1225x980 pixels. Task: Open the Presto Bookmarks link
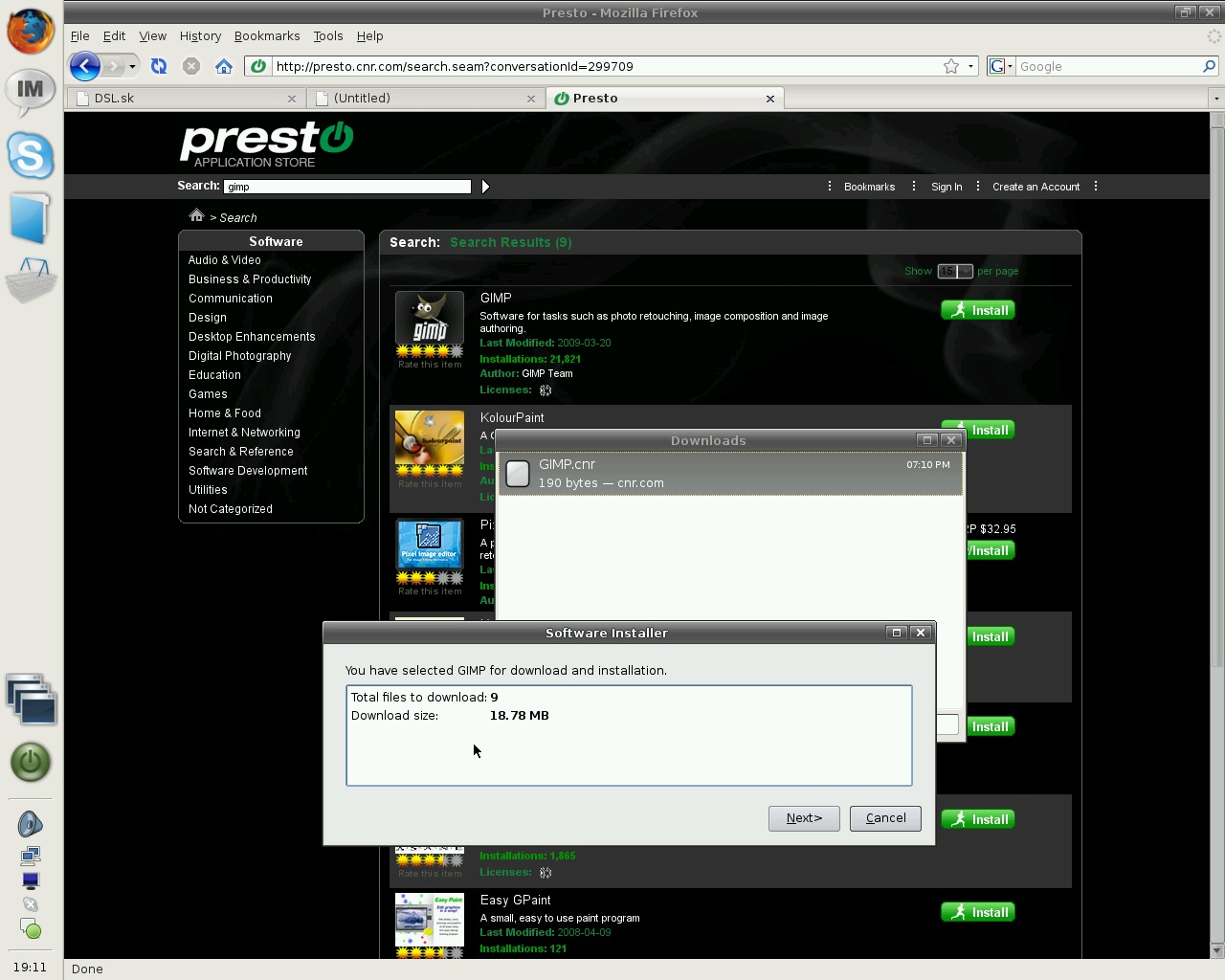point(869,187)
